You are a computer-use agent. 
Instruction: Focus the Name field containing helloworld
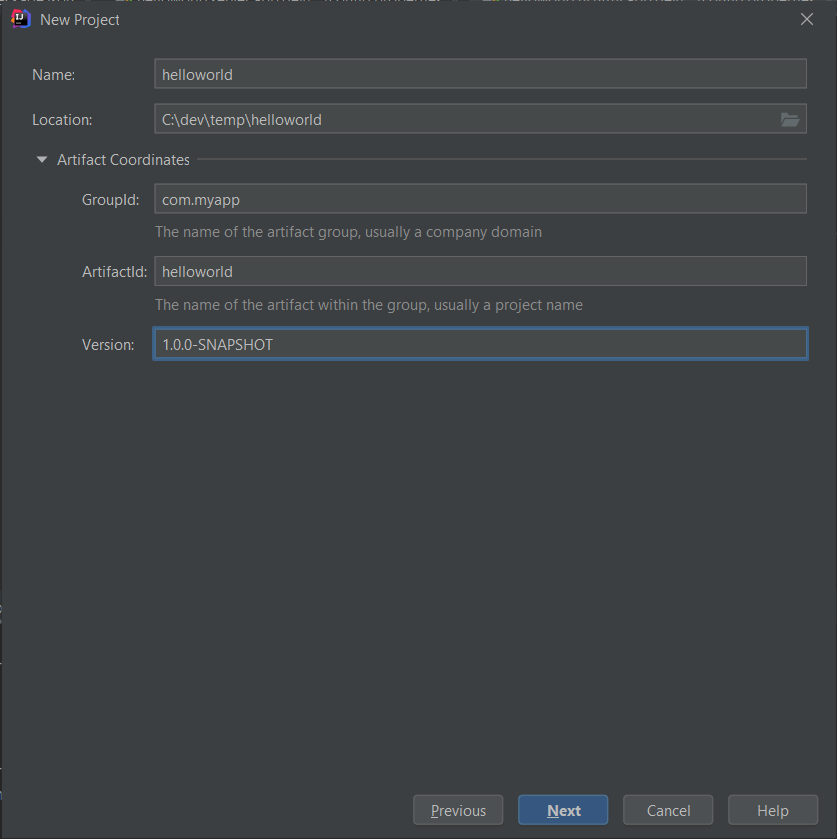click(x=480, y=74)
